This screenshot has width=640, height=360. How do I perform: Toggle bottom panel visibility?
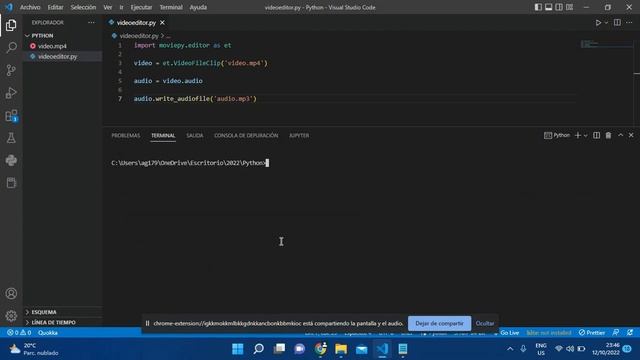[x=549, y=7]
